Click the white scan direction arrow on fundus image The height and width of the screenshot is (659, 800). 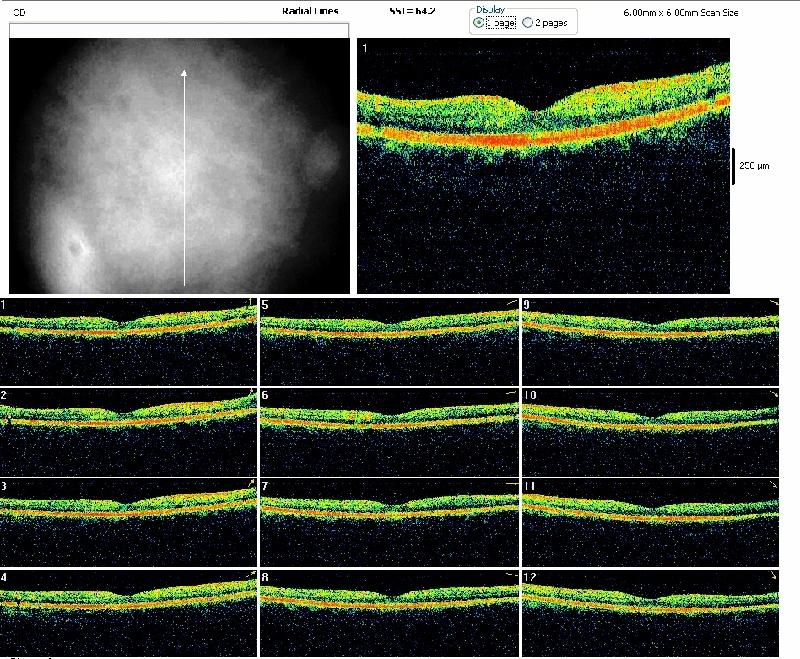click(184, 176)
